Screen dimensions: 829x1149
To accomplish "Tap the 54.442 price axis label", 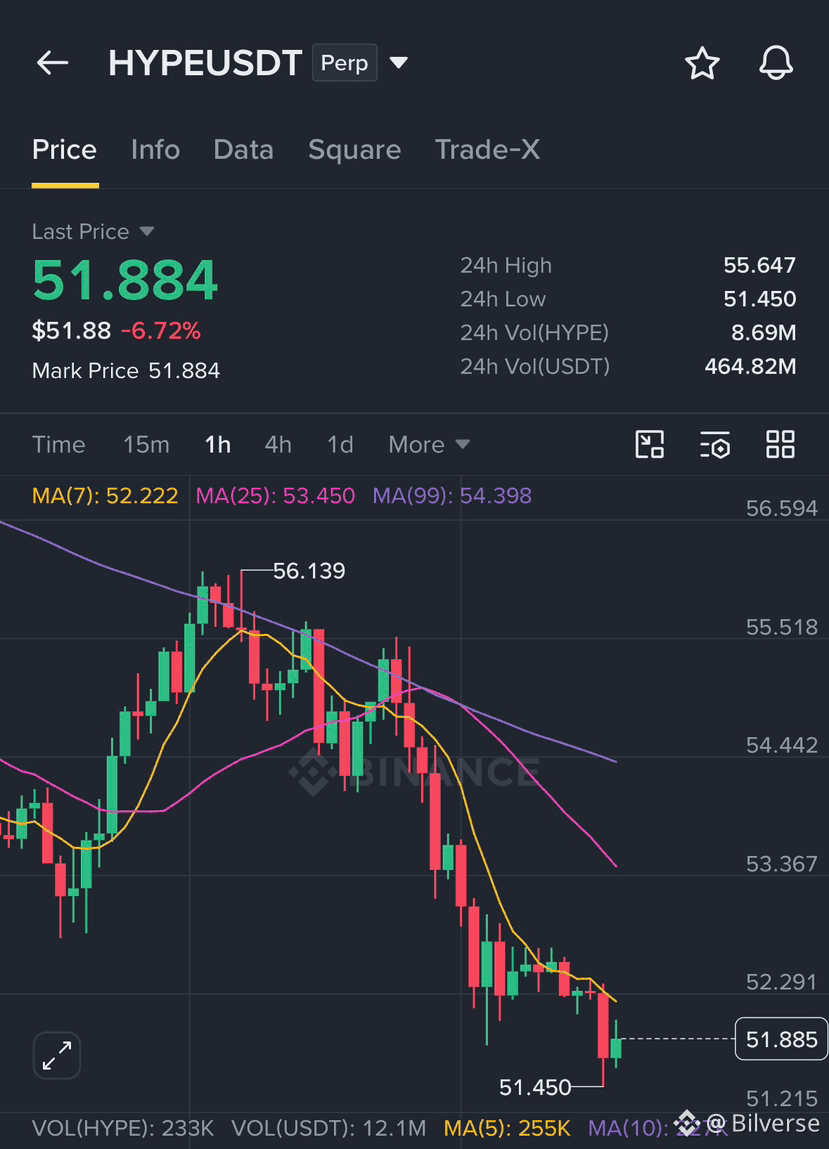I will tap(781, 745).
